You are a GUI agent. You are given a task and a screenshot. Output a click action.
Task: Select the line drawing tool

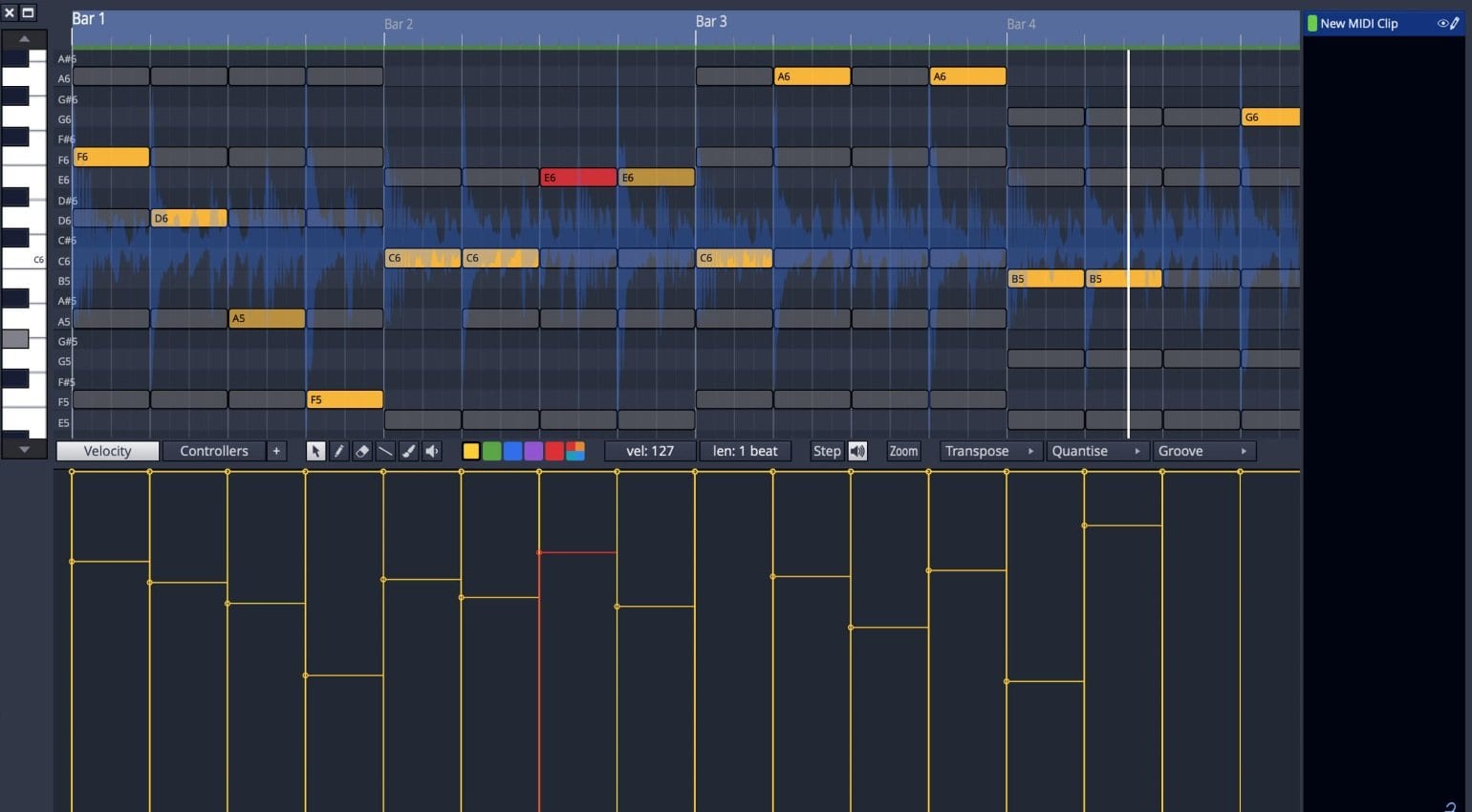(385, 451)
